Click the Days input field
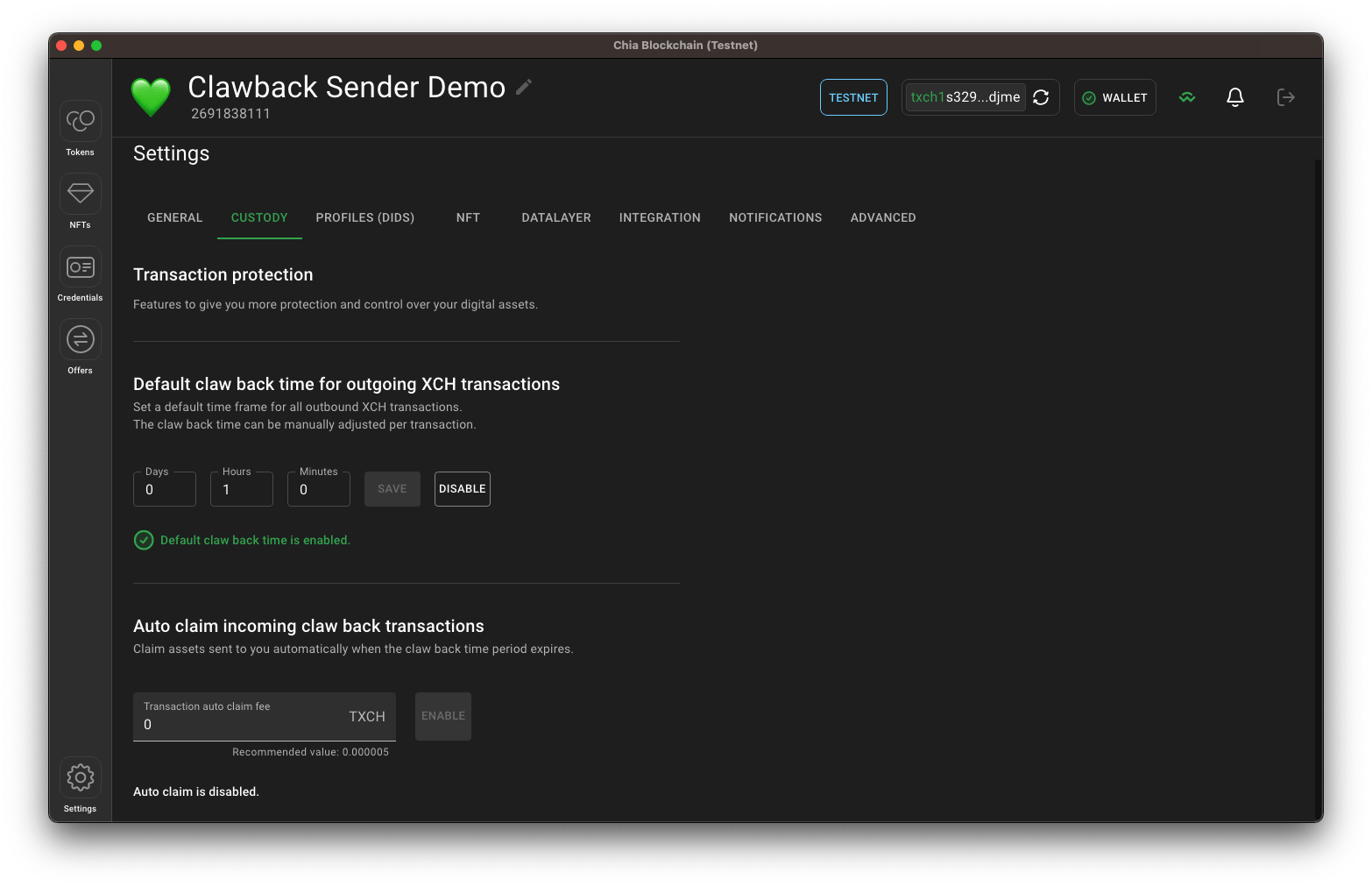 (x=165, y=490)
